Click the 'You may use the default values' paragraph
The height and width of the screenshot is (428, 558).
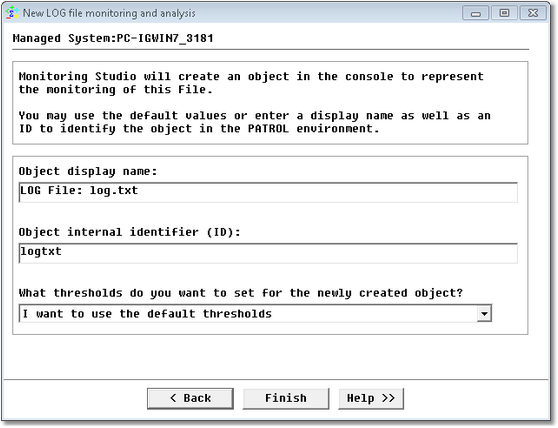point(255,122)
